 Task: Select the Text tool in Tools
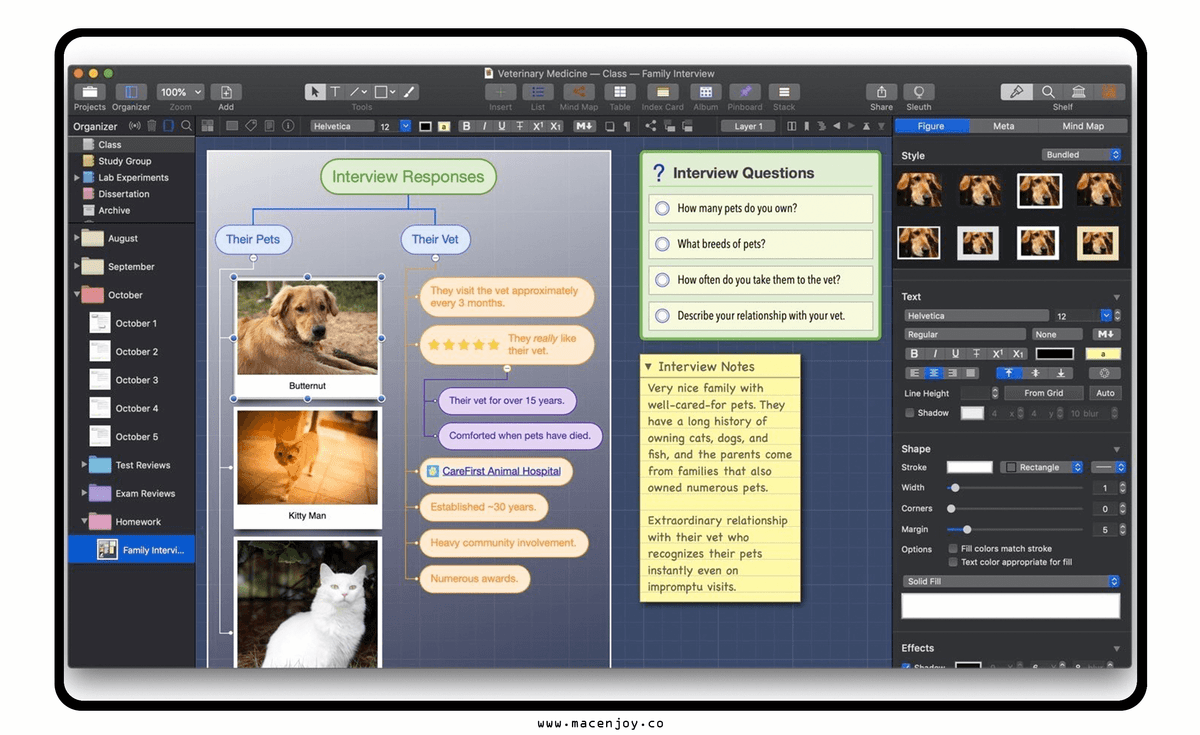pos(335,92)
